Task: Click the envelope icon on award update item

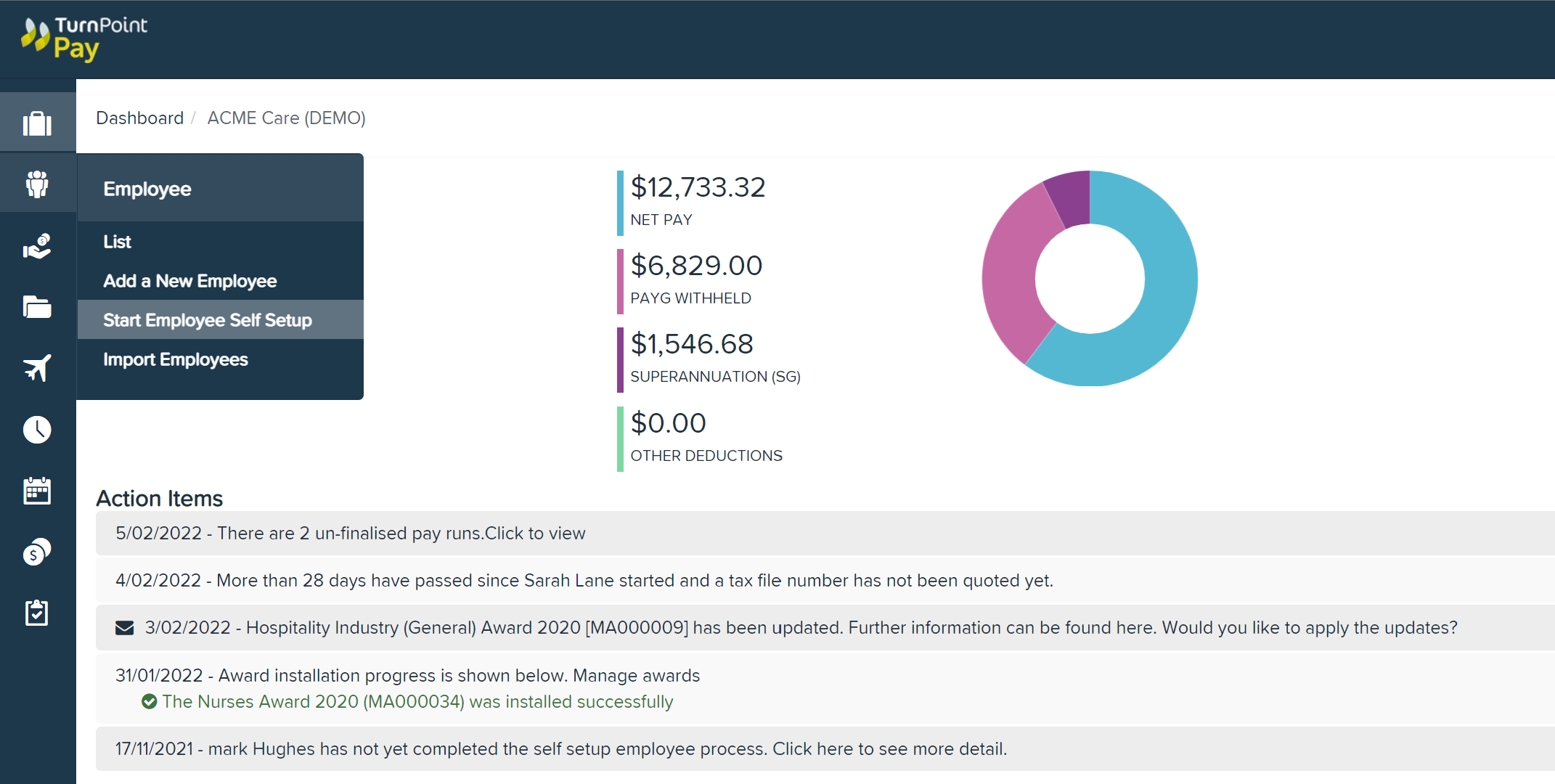Action: pos(125,628)
